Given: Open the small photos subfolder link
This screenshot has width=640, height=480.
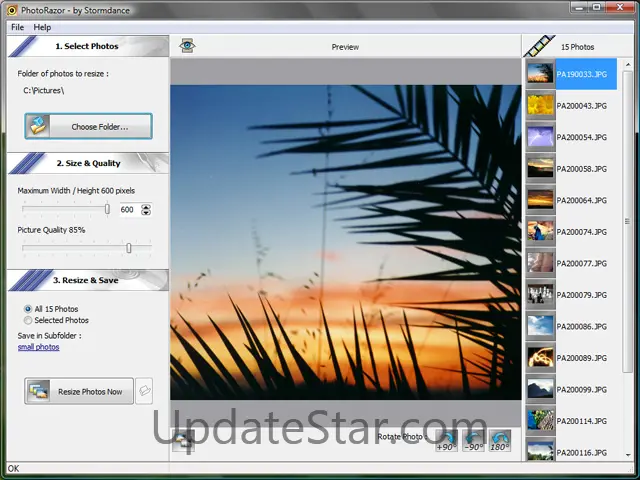Looking at the screenshot, I should click(38, 347).
